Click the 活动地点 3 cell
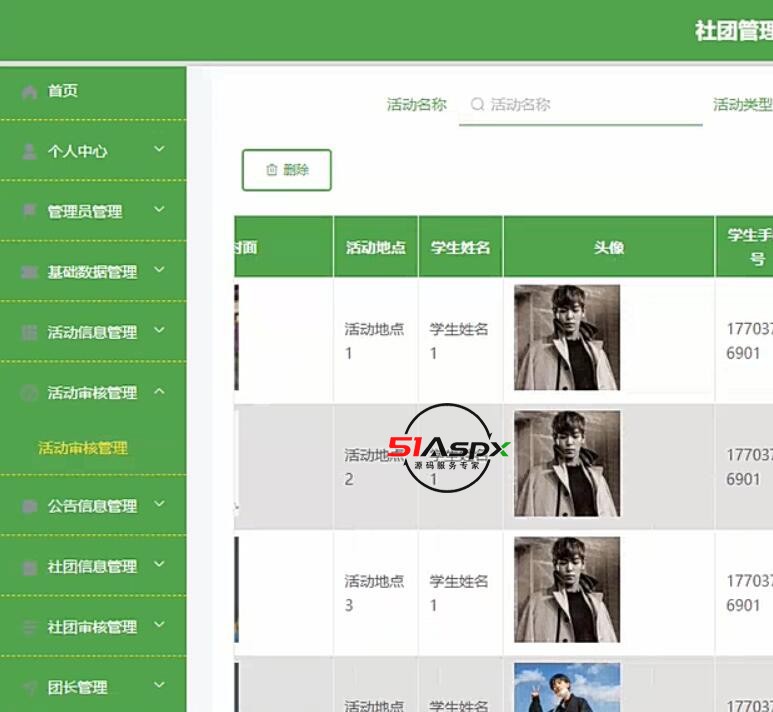 376,593
